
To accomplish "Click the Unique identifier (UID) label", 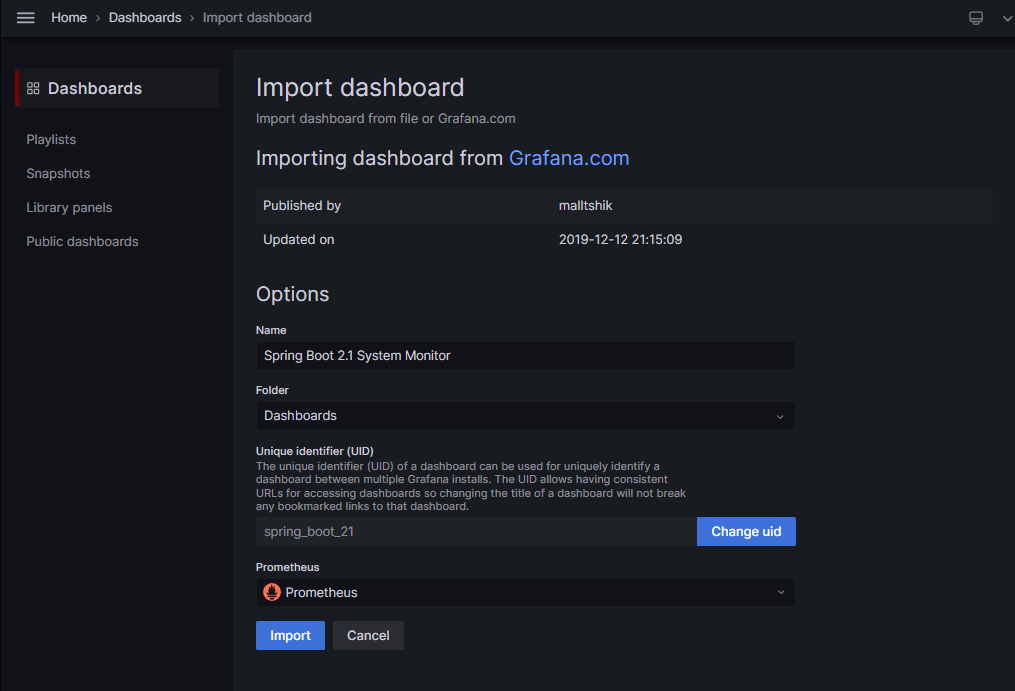I will pos(315,451).
